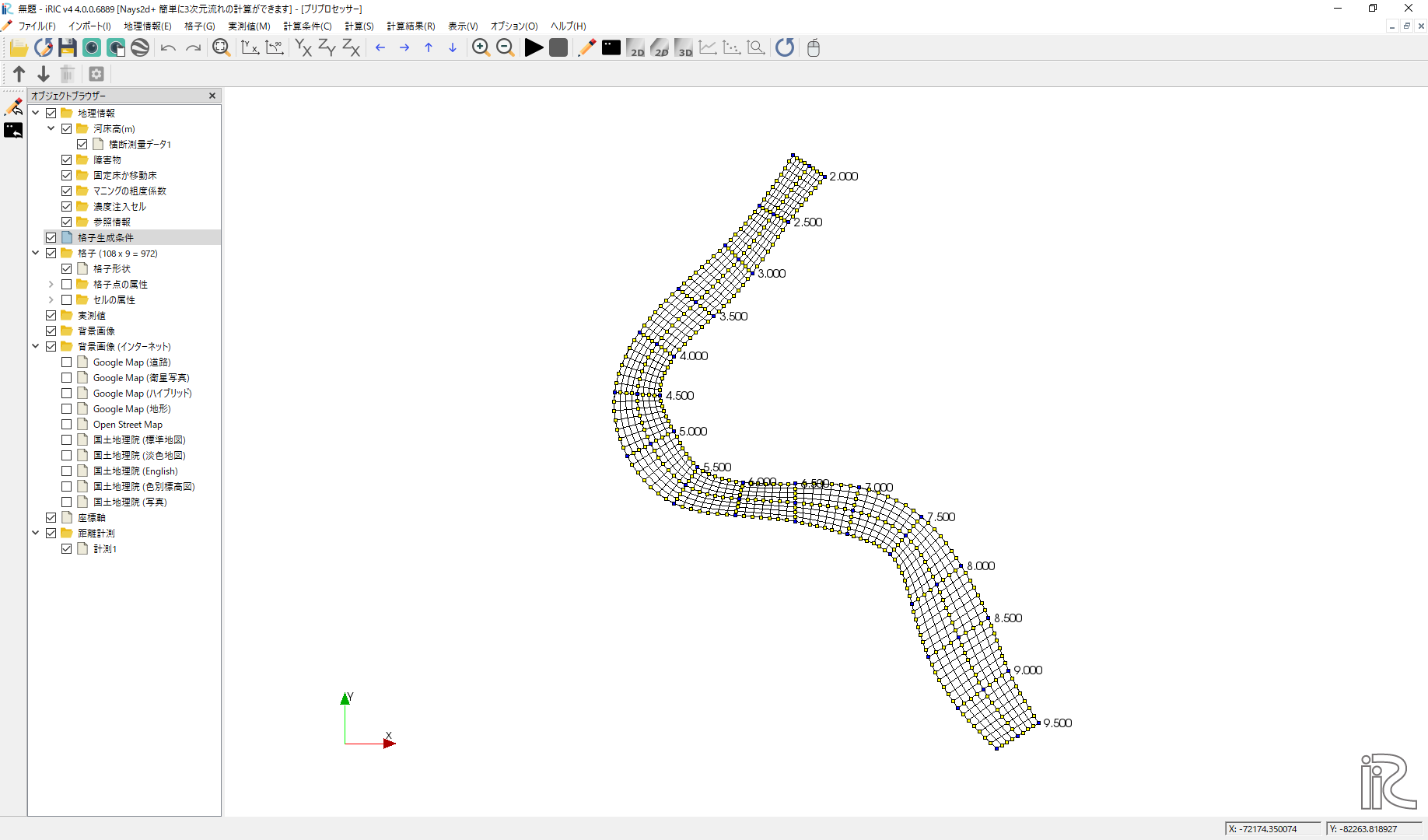1428x840 pixels.
Task: Click the zoom in magnifier icon
Action: pyautogui.click(x=481, y=48)
